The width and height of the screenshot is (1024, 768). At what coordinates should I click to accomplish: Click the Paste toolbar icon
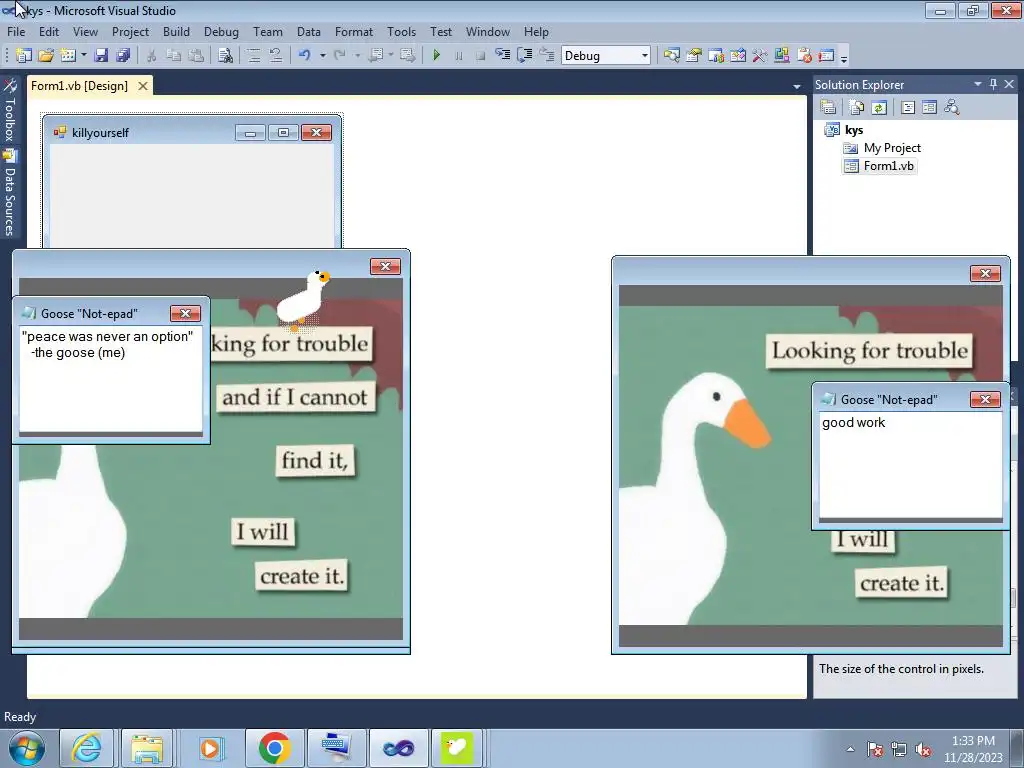(196, 56)
